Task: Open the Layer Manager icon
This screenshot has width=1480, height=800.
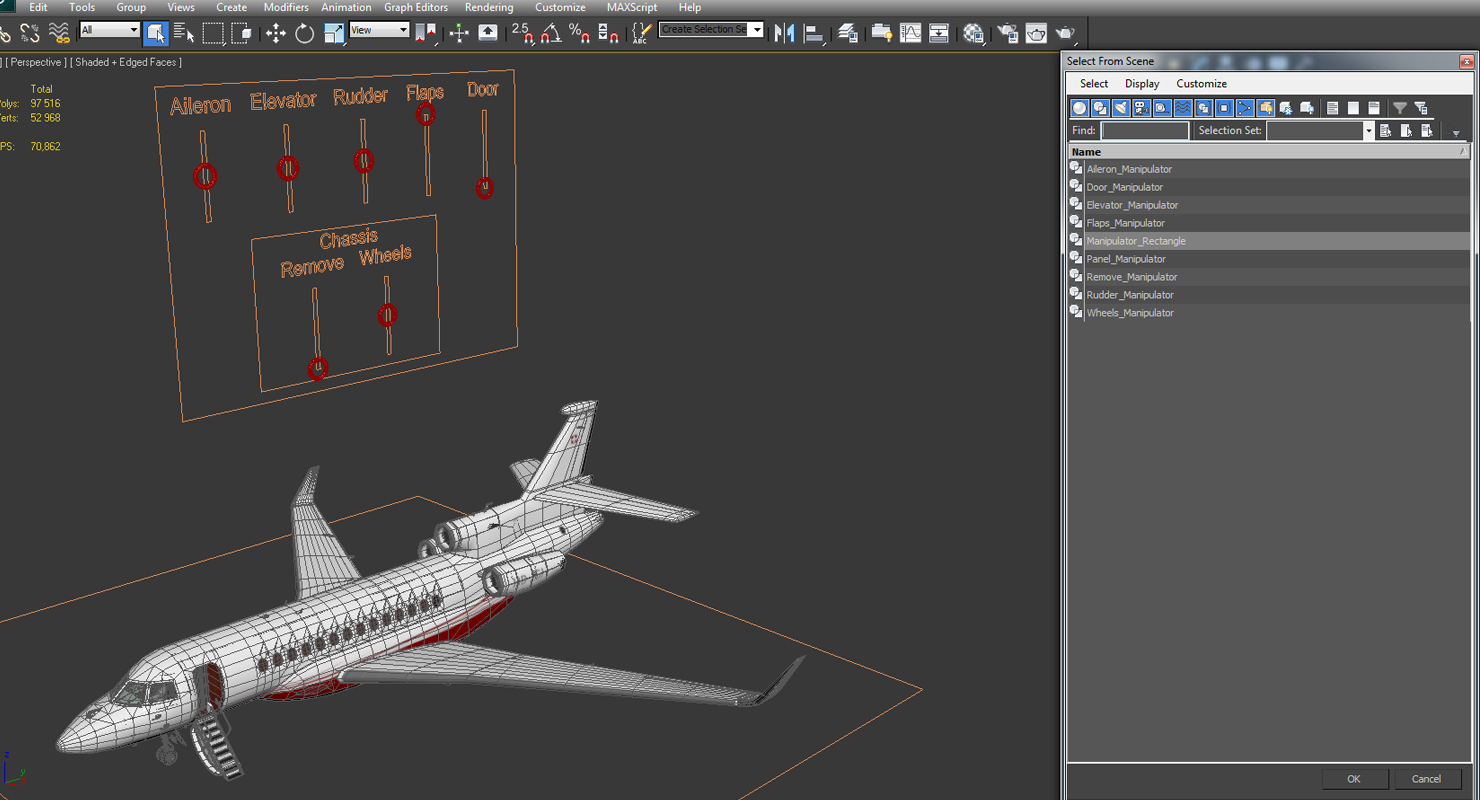Action: [848, 33]
